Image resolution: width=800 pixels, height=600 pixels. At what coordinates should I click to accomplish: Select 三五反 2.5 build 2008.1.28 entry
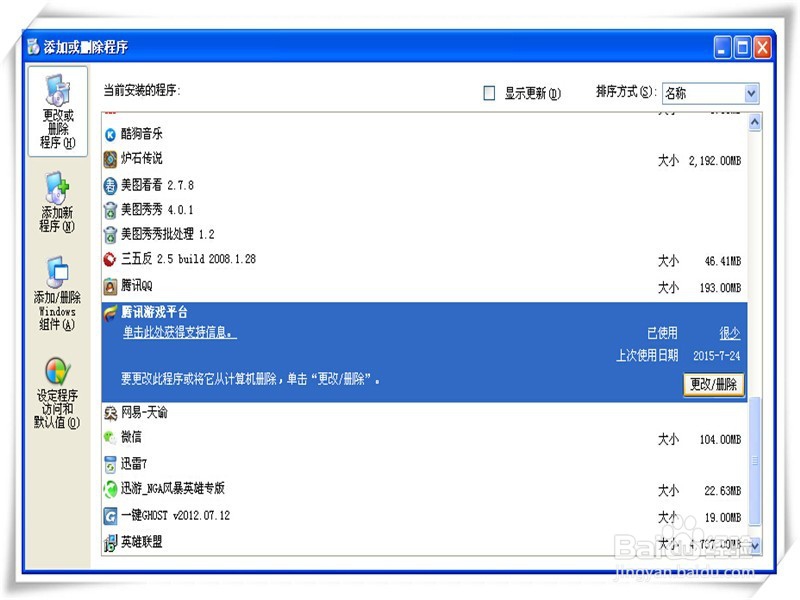[424, 260]
